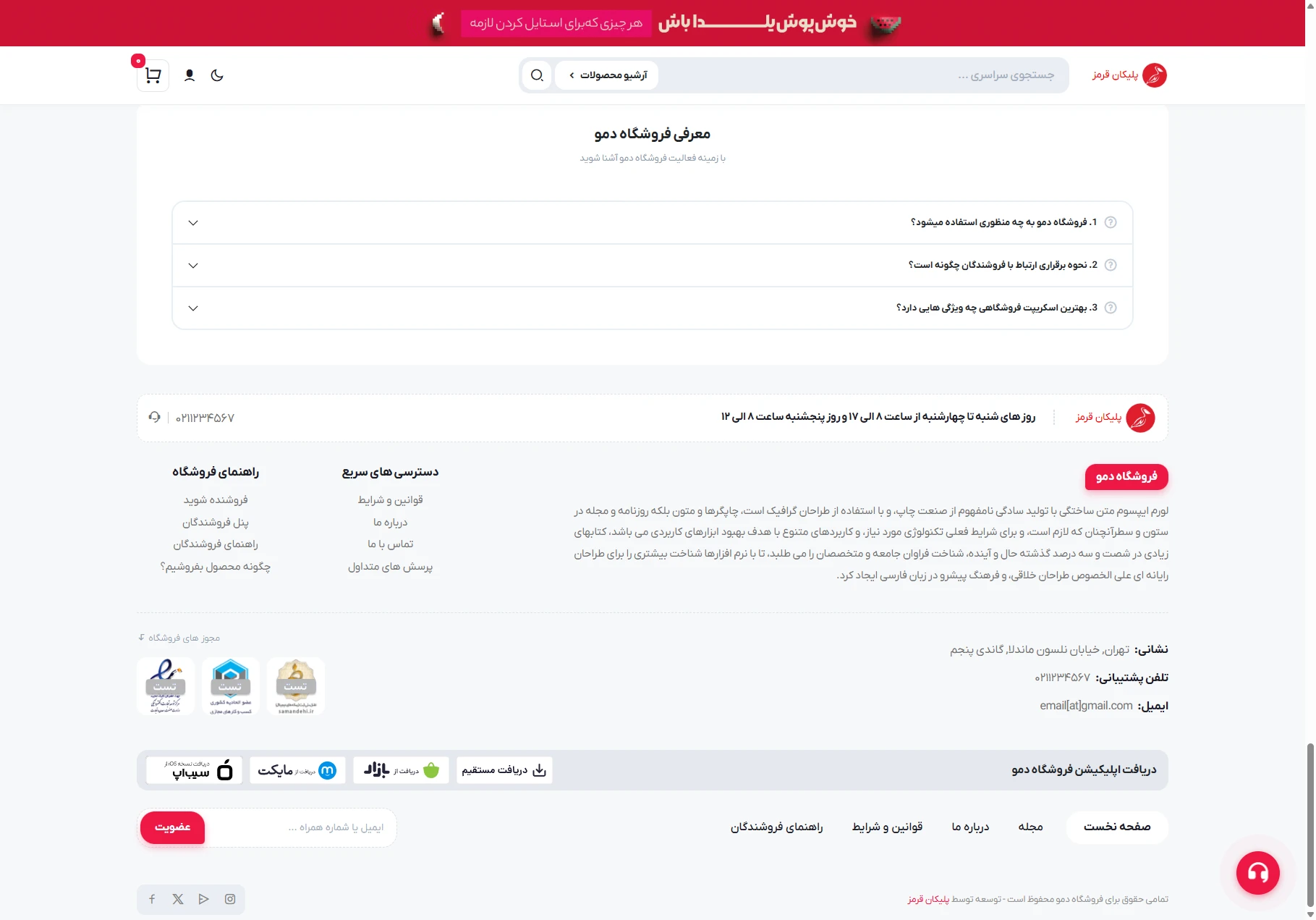The height and width of the screenshot is (920, 1316).
Task: Open the تماس با ما link
Action: coord(390,544)
